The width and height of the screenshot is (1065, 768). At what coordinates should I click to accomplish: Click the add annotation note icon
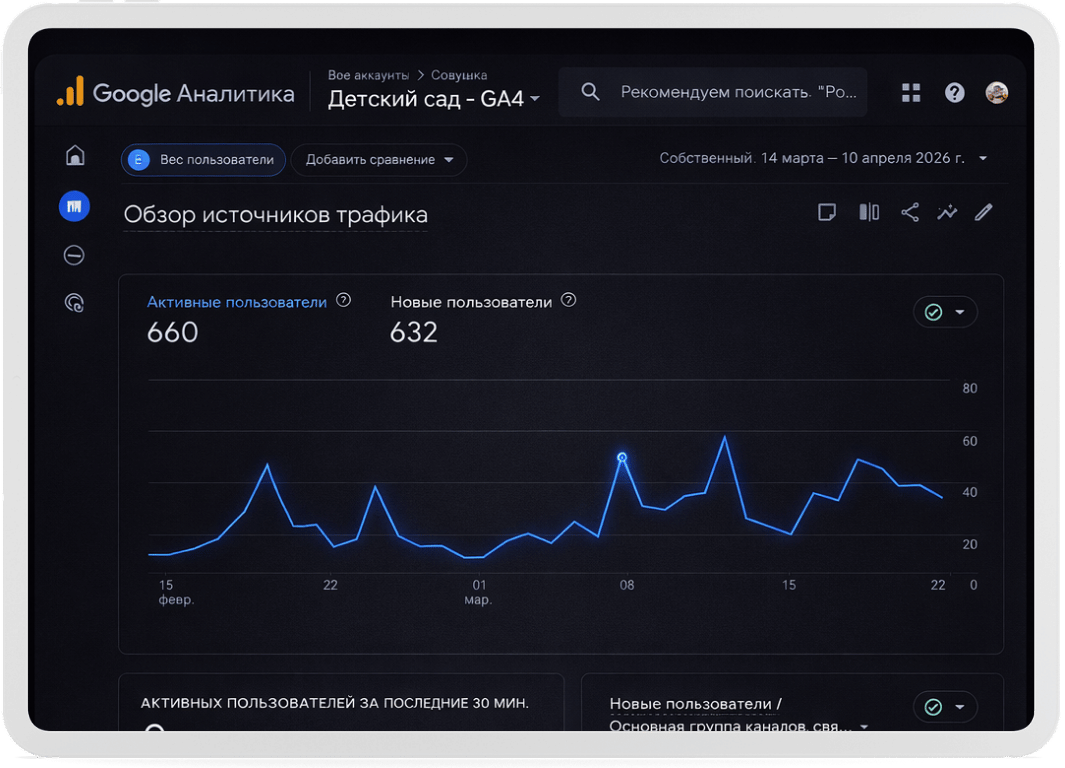click(x=827, y=212)
